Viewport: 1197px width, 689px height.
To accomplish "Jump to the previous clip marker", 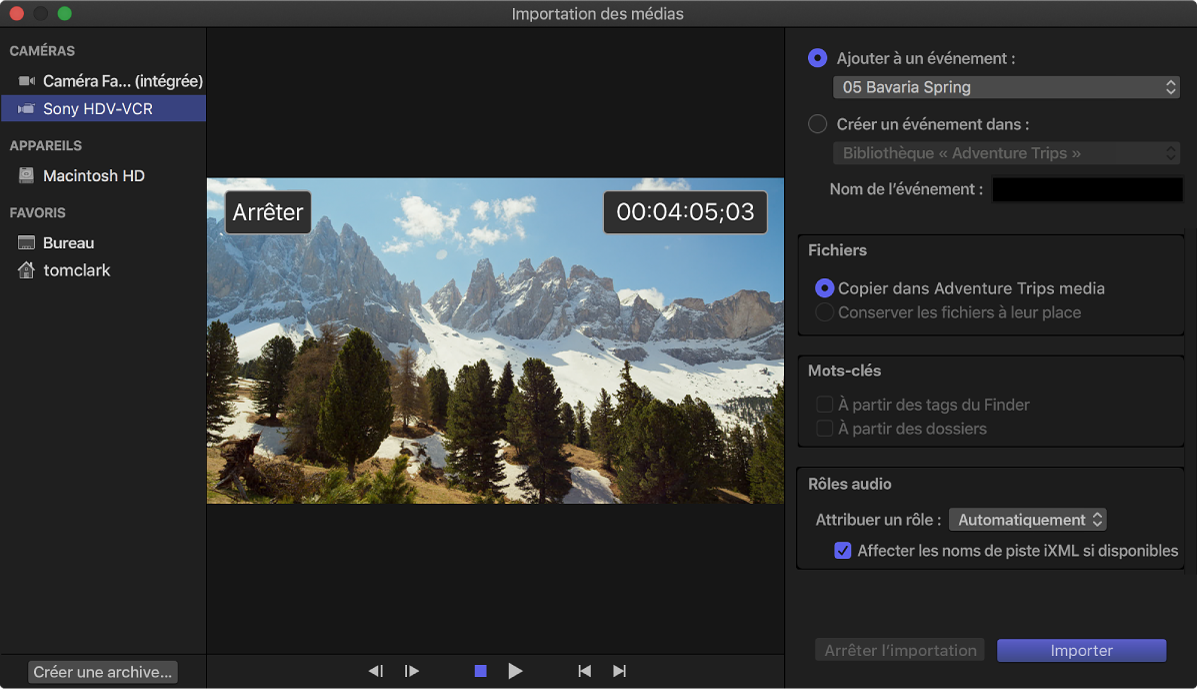I will click(584, 671).
